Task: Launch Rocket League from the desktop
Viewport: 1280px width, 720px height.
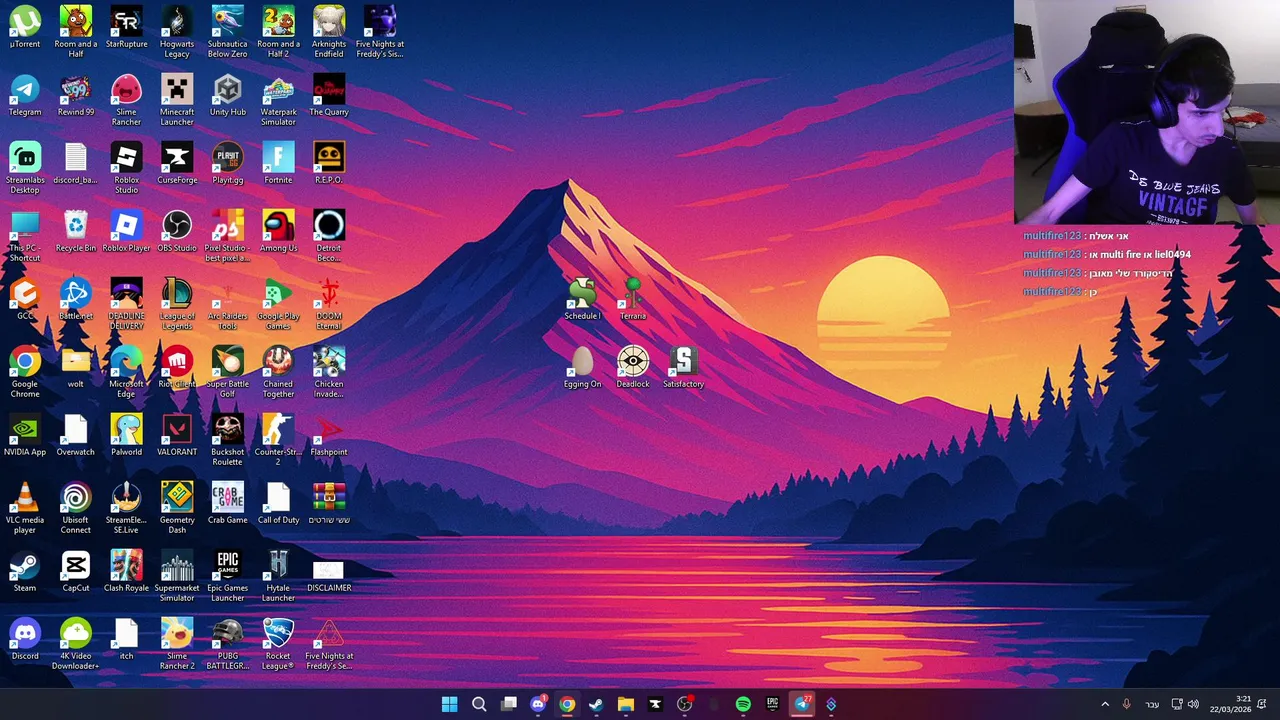Action: [x=278, y=644]
